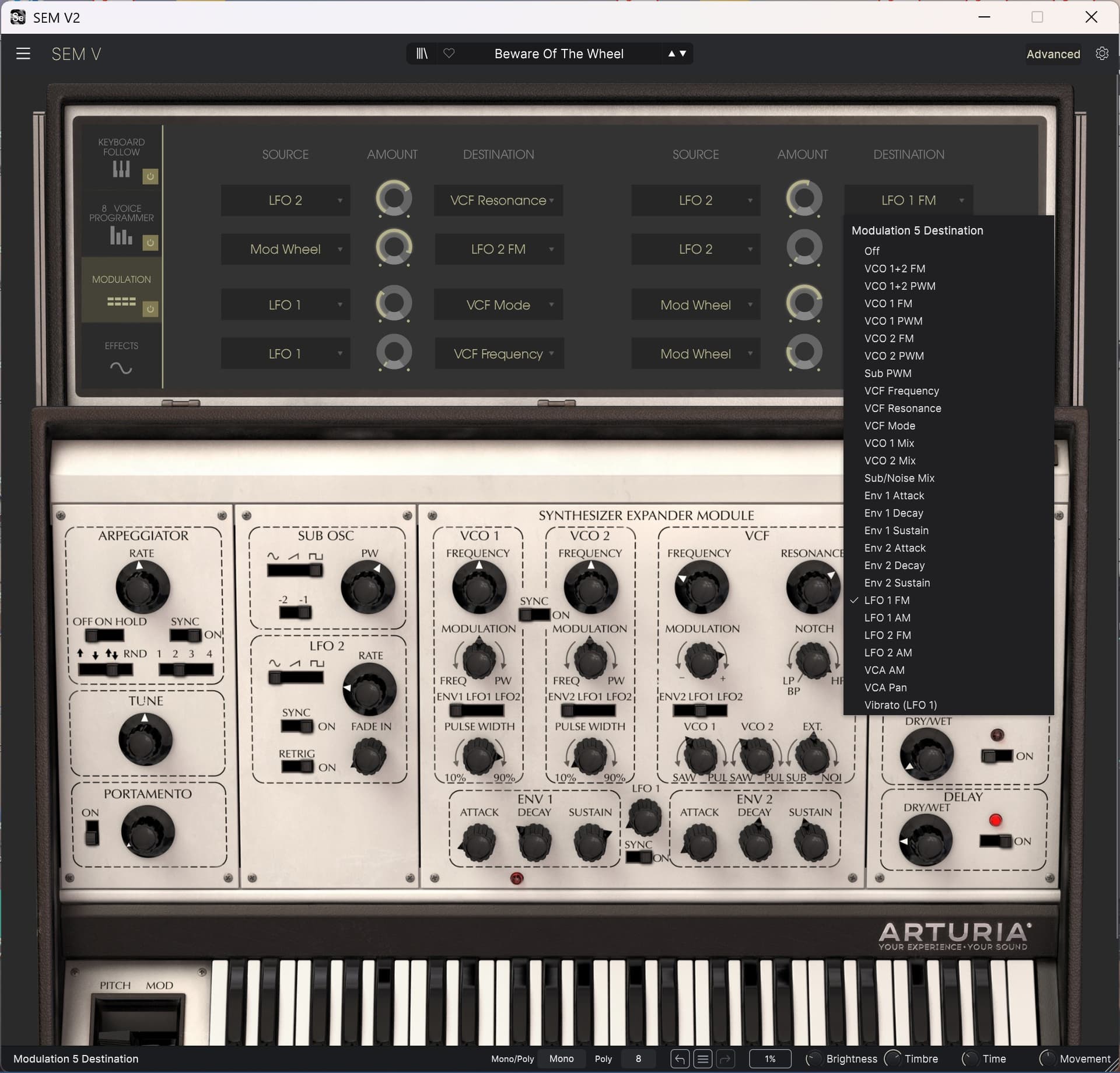
Task: Select Mono voice mode button
Action: 561,1058
